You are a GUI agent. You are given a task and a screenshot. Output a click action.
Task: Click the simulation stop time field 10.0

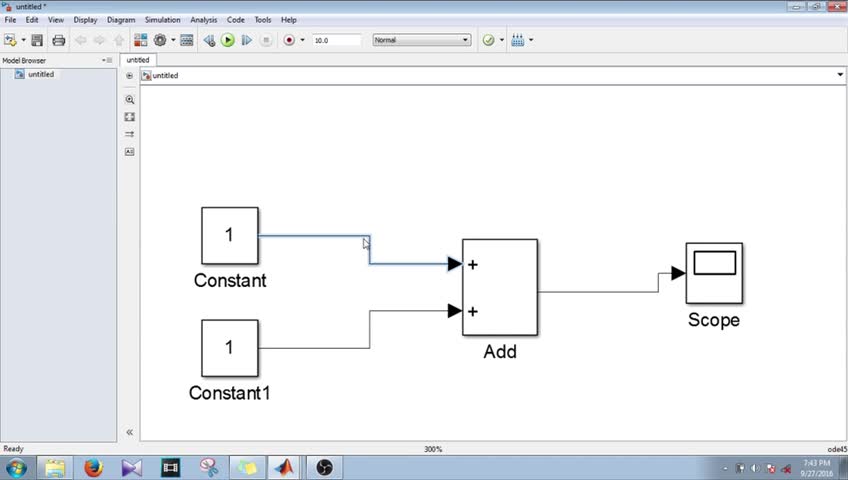(x=337, y=40)
